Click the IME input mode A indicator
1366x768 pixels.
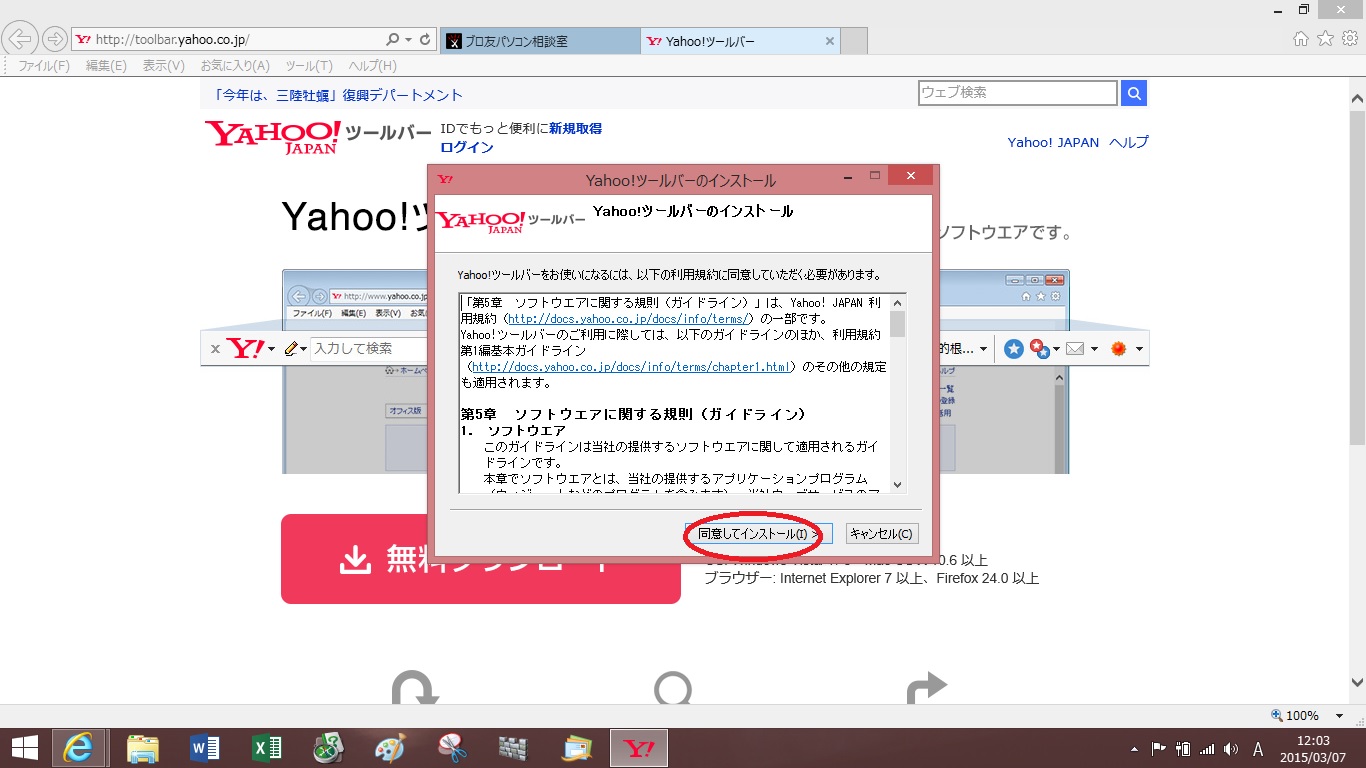(1258, 748)
